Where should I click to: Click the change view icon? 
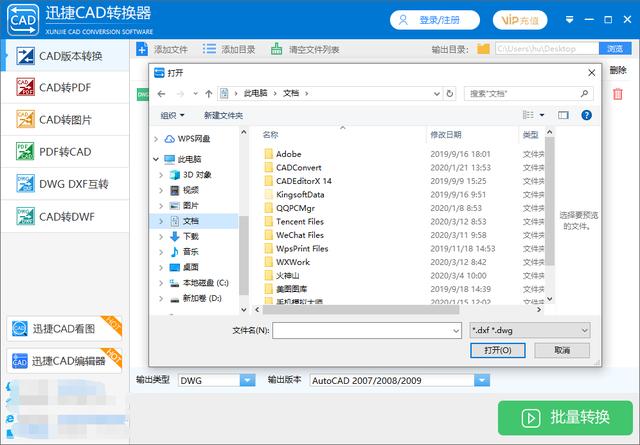click(x=528, y=115)
